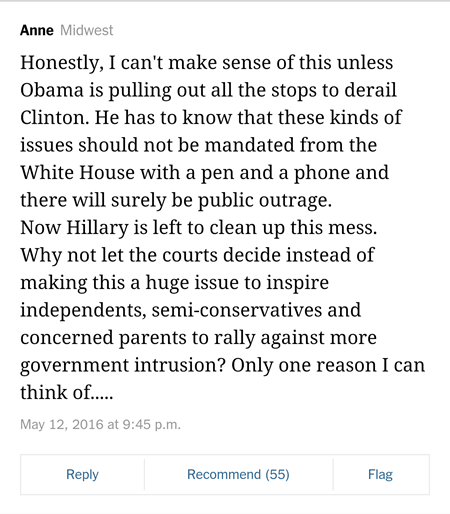Click the words government intrusion
This screenshot has height=514, width=450.
coord(120,366)
